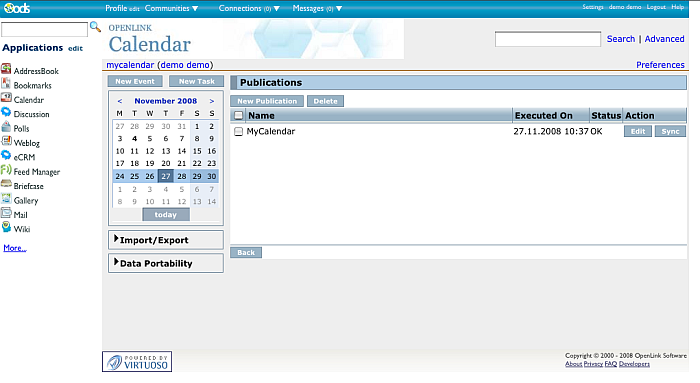The height and width of the screenshot is (383, 700).
Task: Open the Communities dropdown menu
Action: (x=171, y=8)
